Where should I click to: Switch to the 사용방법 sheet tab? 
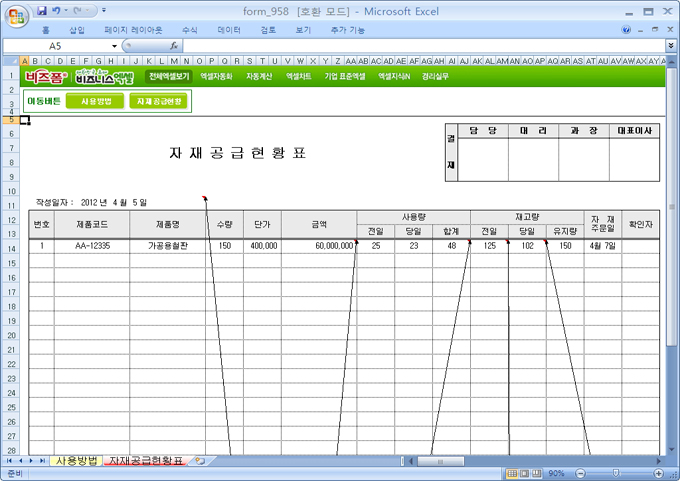[76, 461]
